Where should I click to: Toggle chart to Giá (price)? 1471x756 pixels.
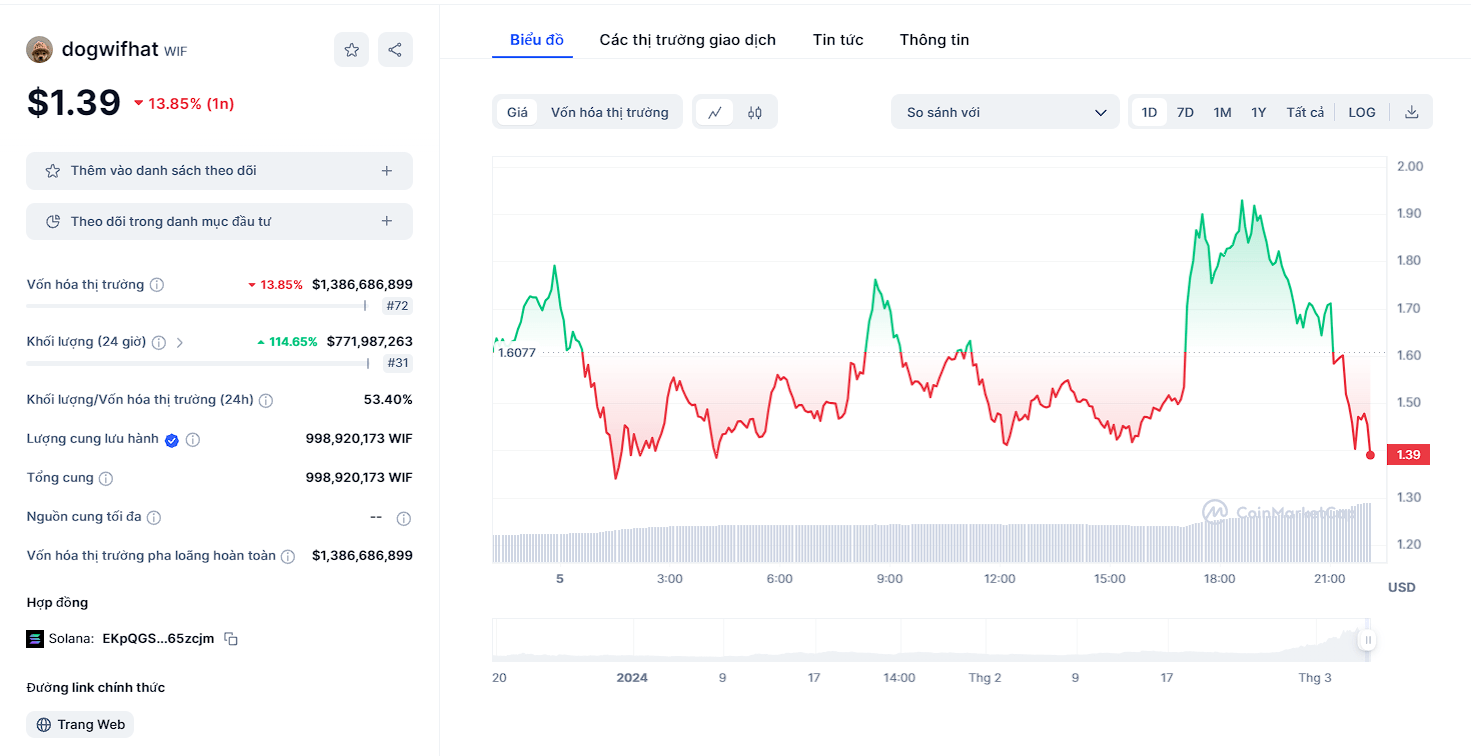click(517, 112)
